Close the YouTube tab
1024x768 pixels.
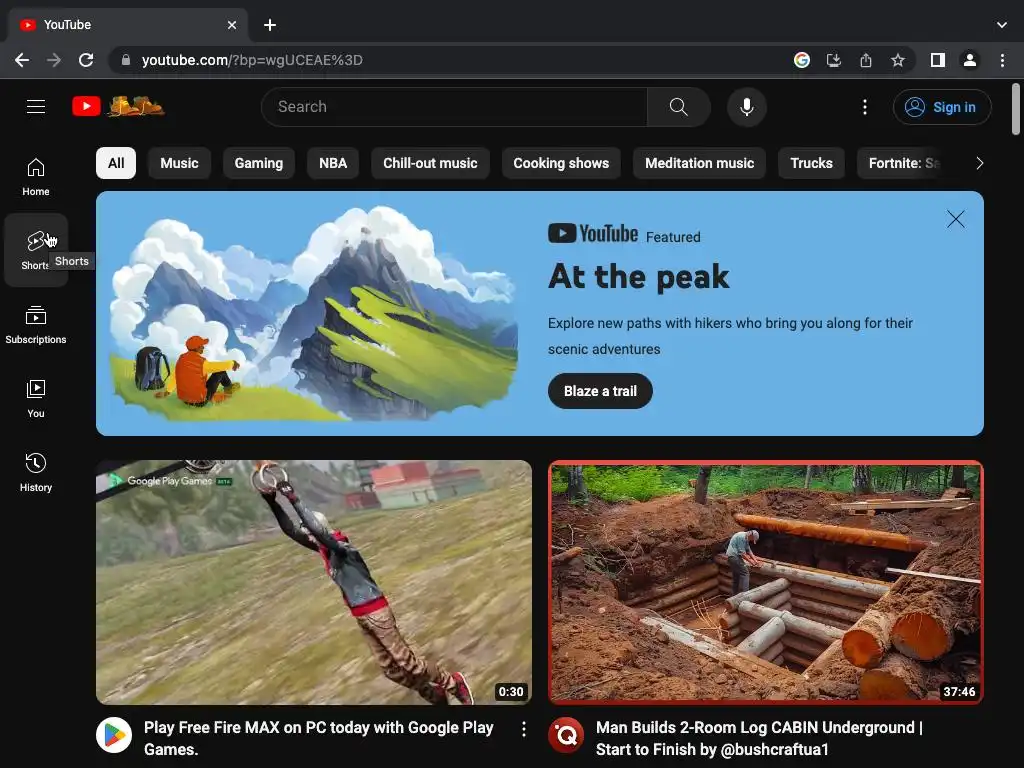pyautogui.click(x=232, y=25)
